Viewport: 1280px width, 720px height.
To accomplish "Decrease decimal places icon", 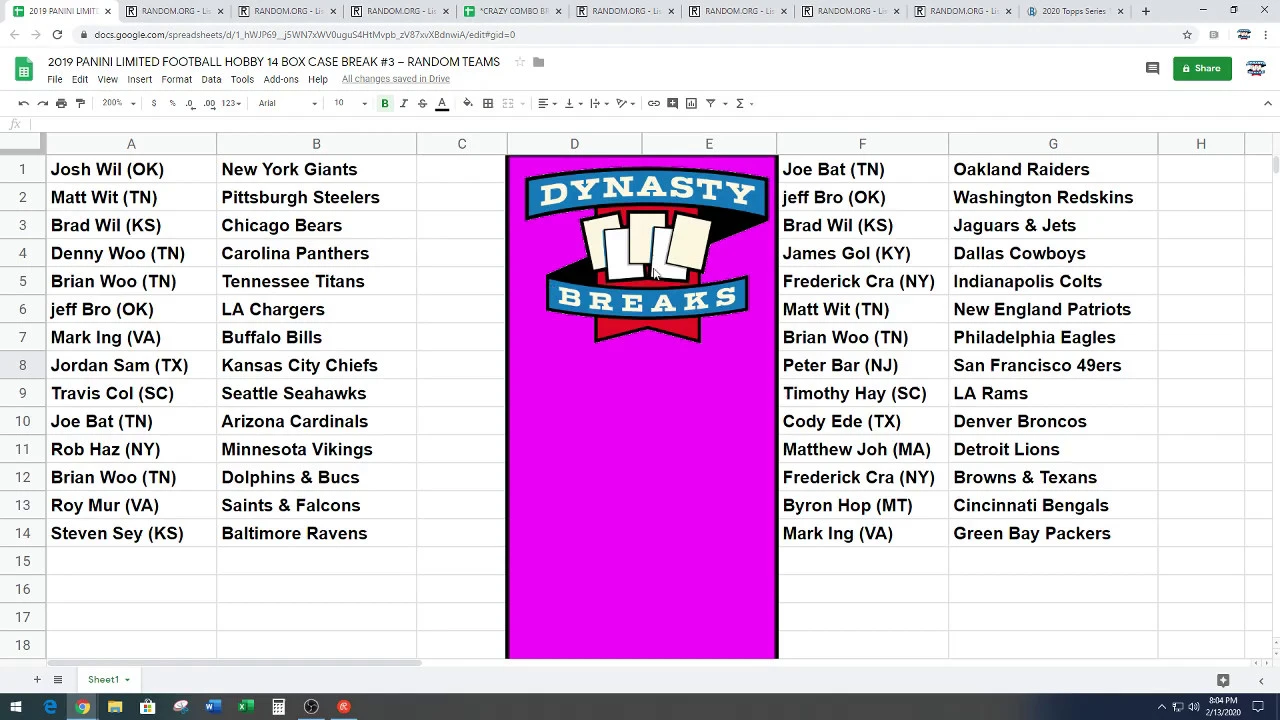I will point(190,103).
